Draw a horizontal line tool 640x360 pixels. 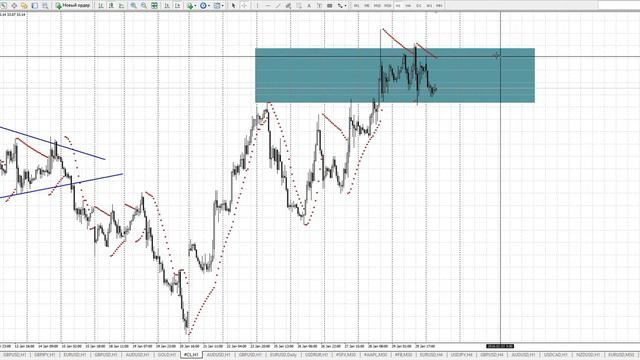coord(268,6)
